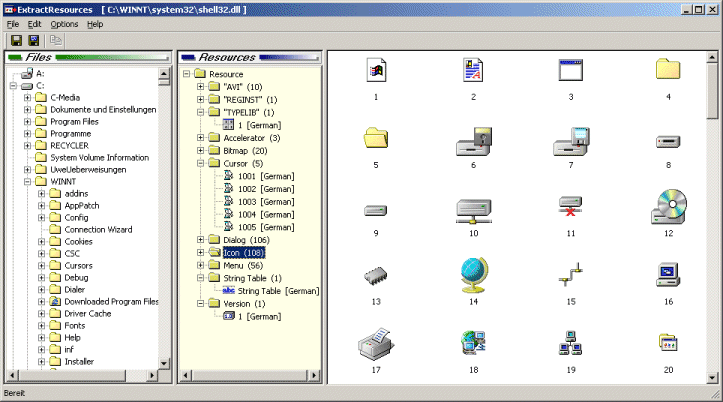
Task: Open the File menu
Action: coord(12,24)
